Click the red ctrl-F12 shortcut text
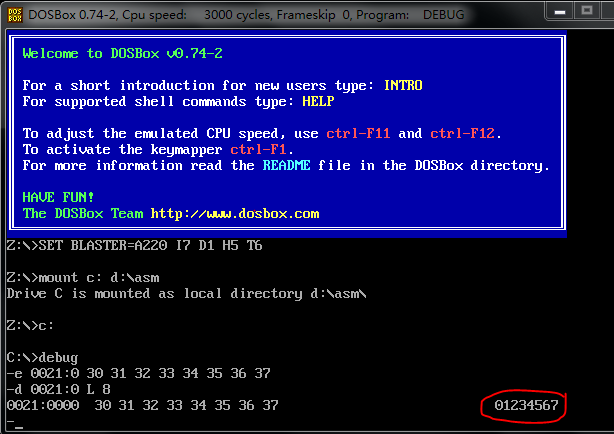614x434 pixels. point(462,134)
